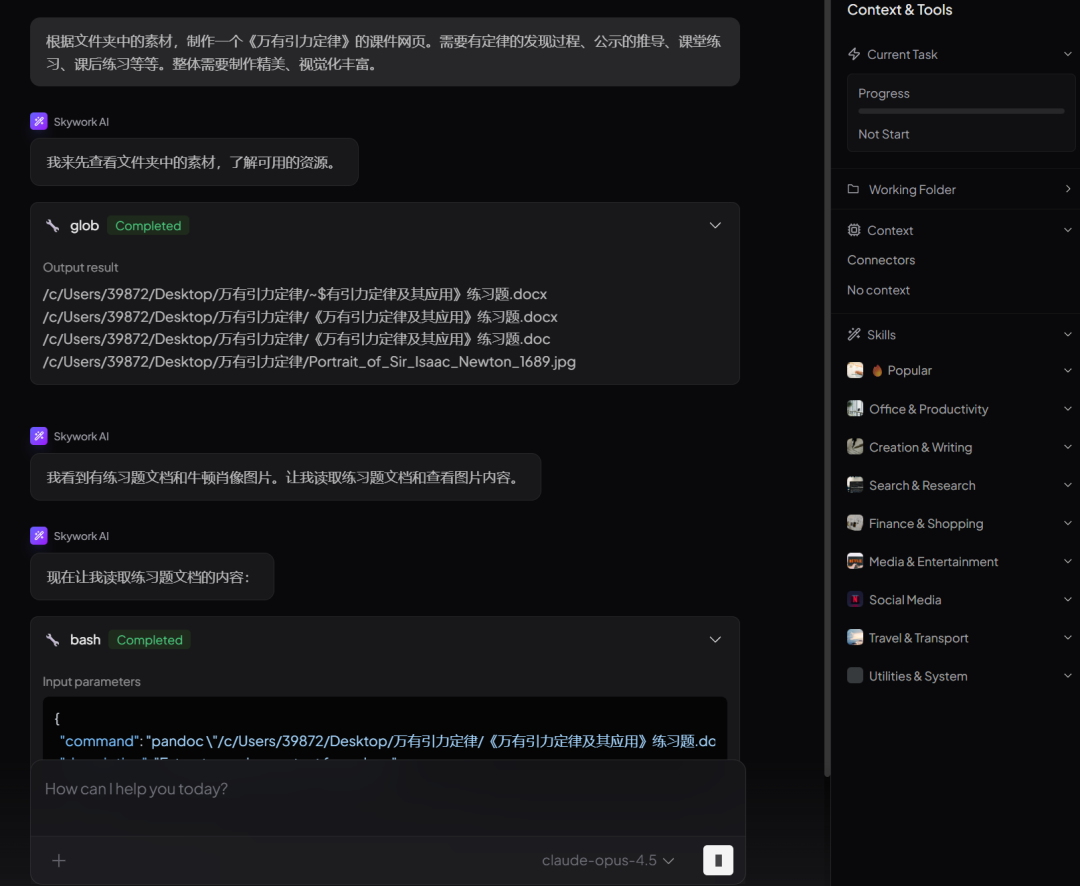The image size is (1080, 886).
Task: Click the Social Media category icon
Action: [x=855, y=600]
